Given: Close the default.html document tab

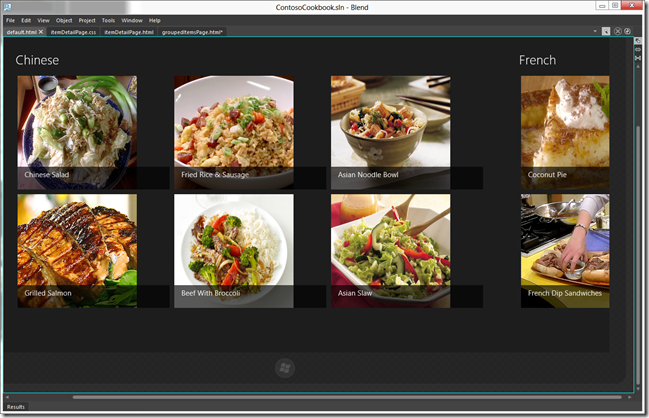Looking at the screenshot, I should point(41,32).
